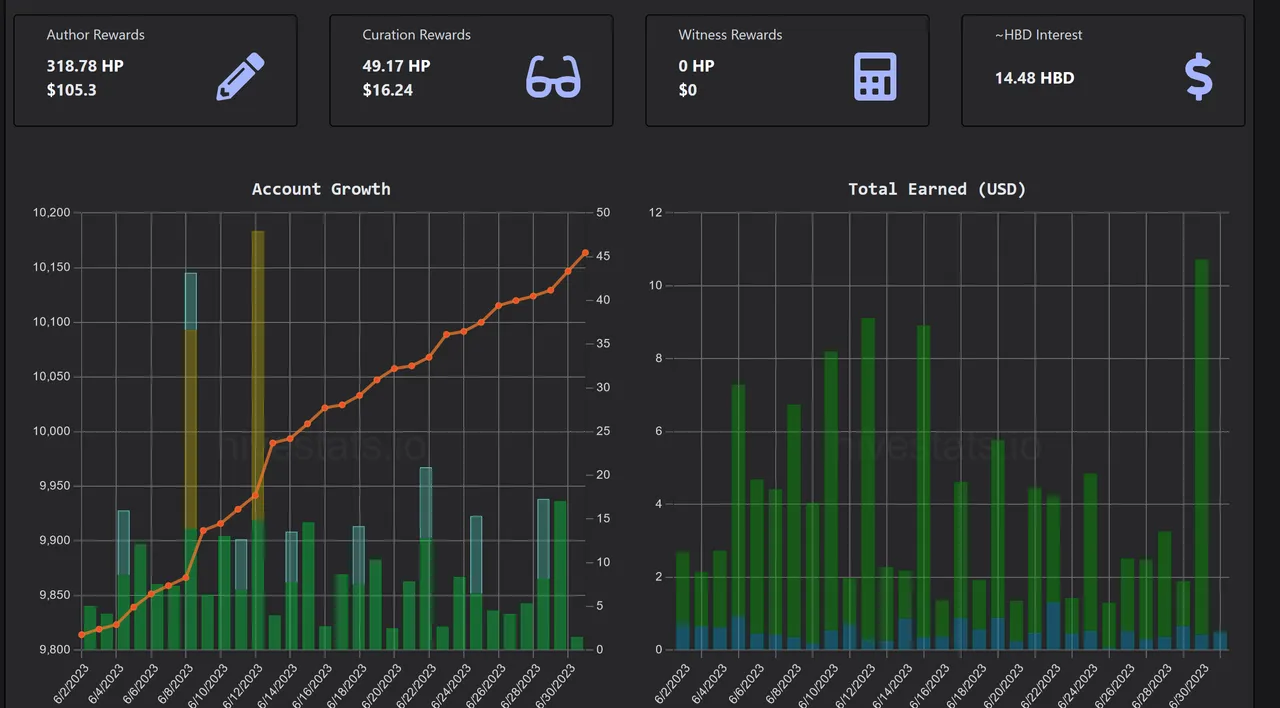Image resolution: width=1280 pixels, height=708 pixels.
Task: Select the 318.78 HP author value
Action: click(x=85, y=66)
